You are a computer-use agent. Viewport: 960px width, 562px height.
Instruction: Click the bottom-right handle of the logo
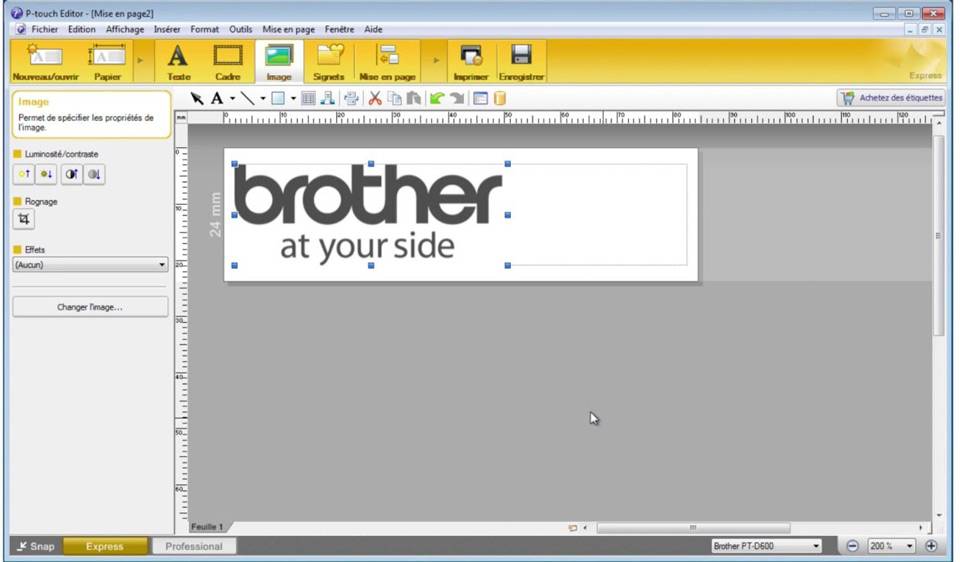pos(508,266)
